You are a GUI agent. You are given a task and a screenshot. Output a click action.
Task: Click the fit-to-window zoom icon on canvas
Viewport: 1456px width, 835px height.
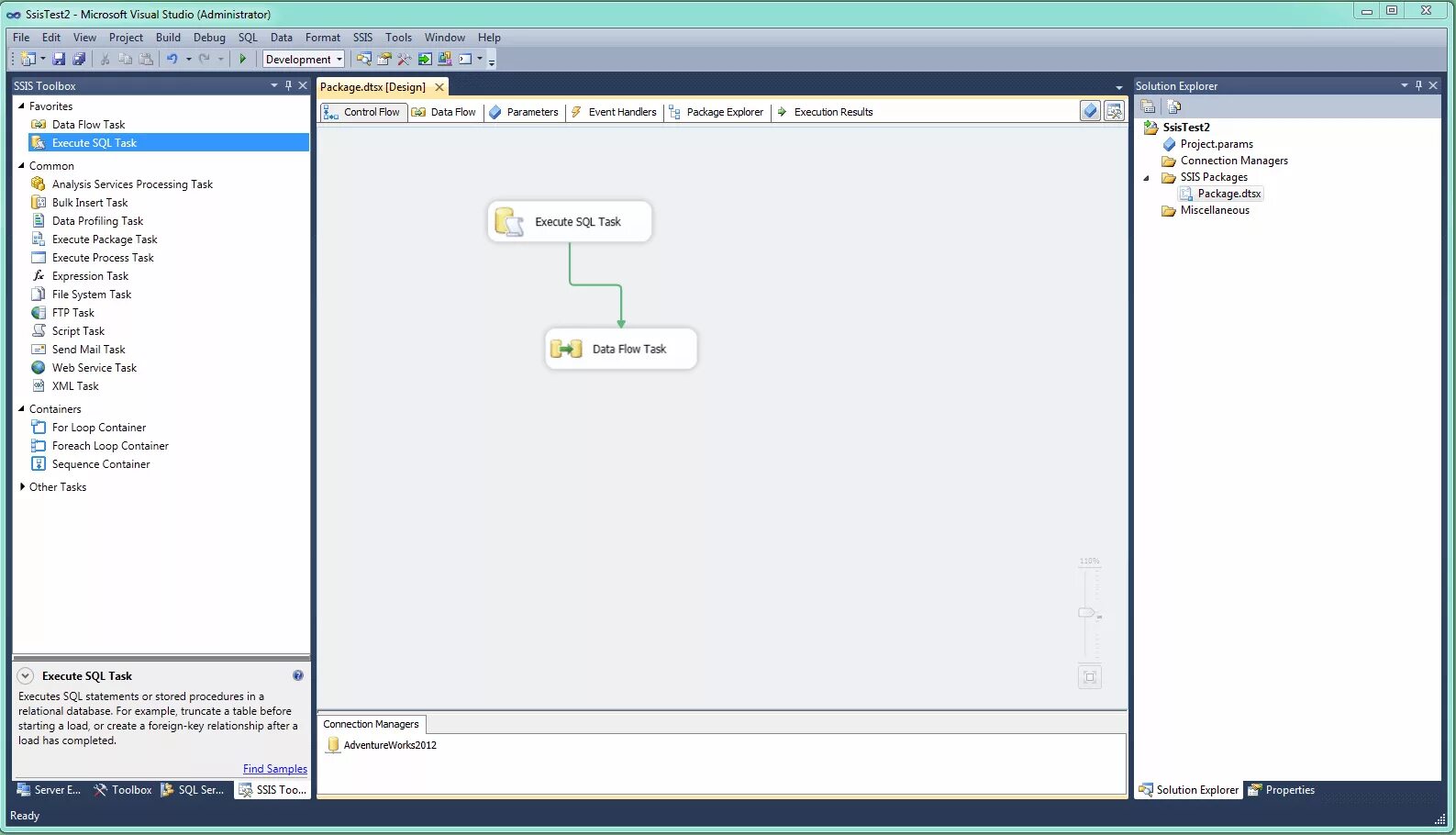pos(1089,677)
